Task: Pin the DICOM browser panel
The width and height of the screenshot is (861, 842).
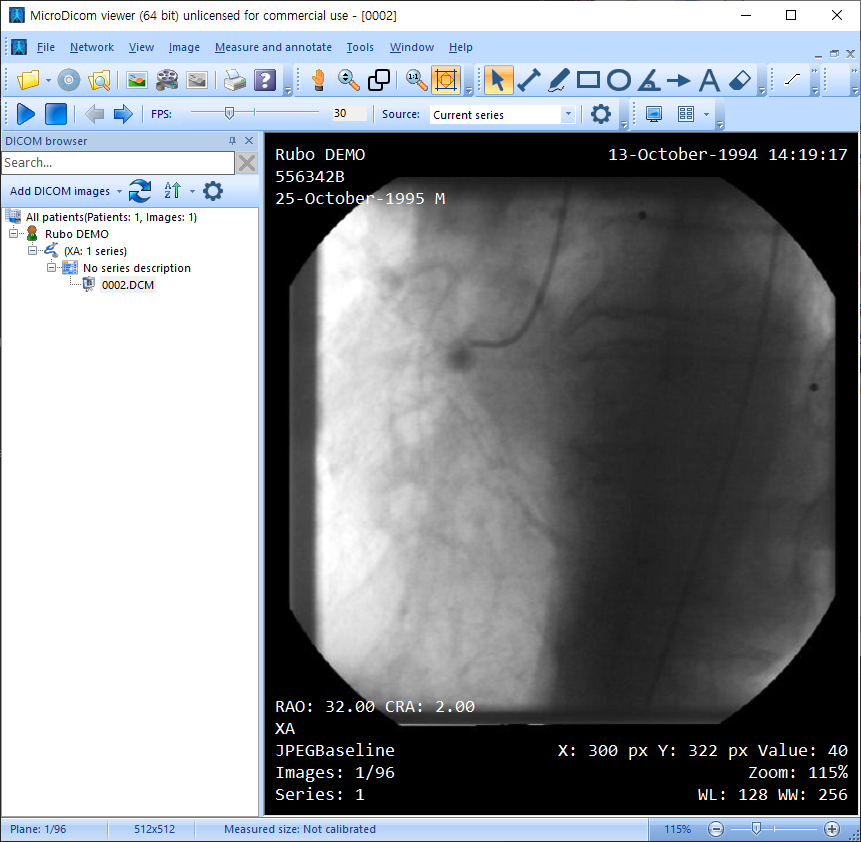Action: click(x=232, y=141)
